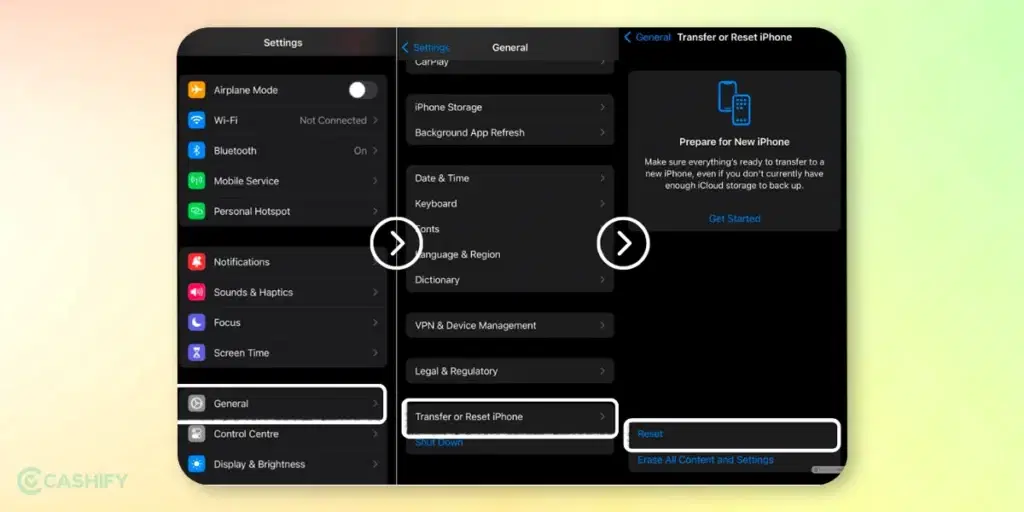This screenshot has height=512, width=1024.
Task: Open Date & Time chevron
Action: click(x=602, y=178)
